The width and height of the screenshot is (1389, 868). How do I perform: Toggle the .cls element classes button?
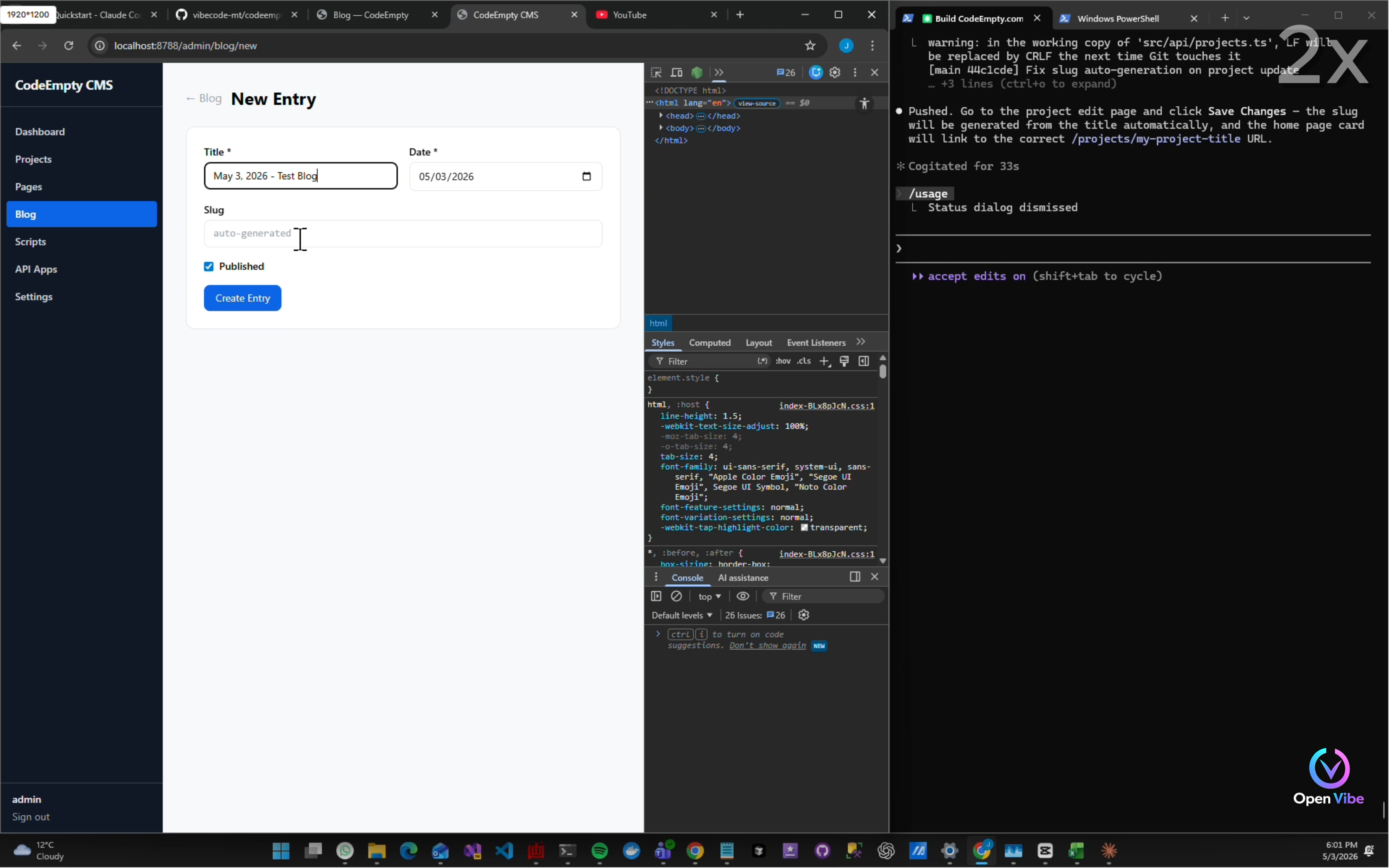pos(804,361)
